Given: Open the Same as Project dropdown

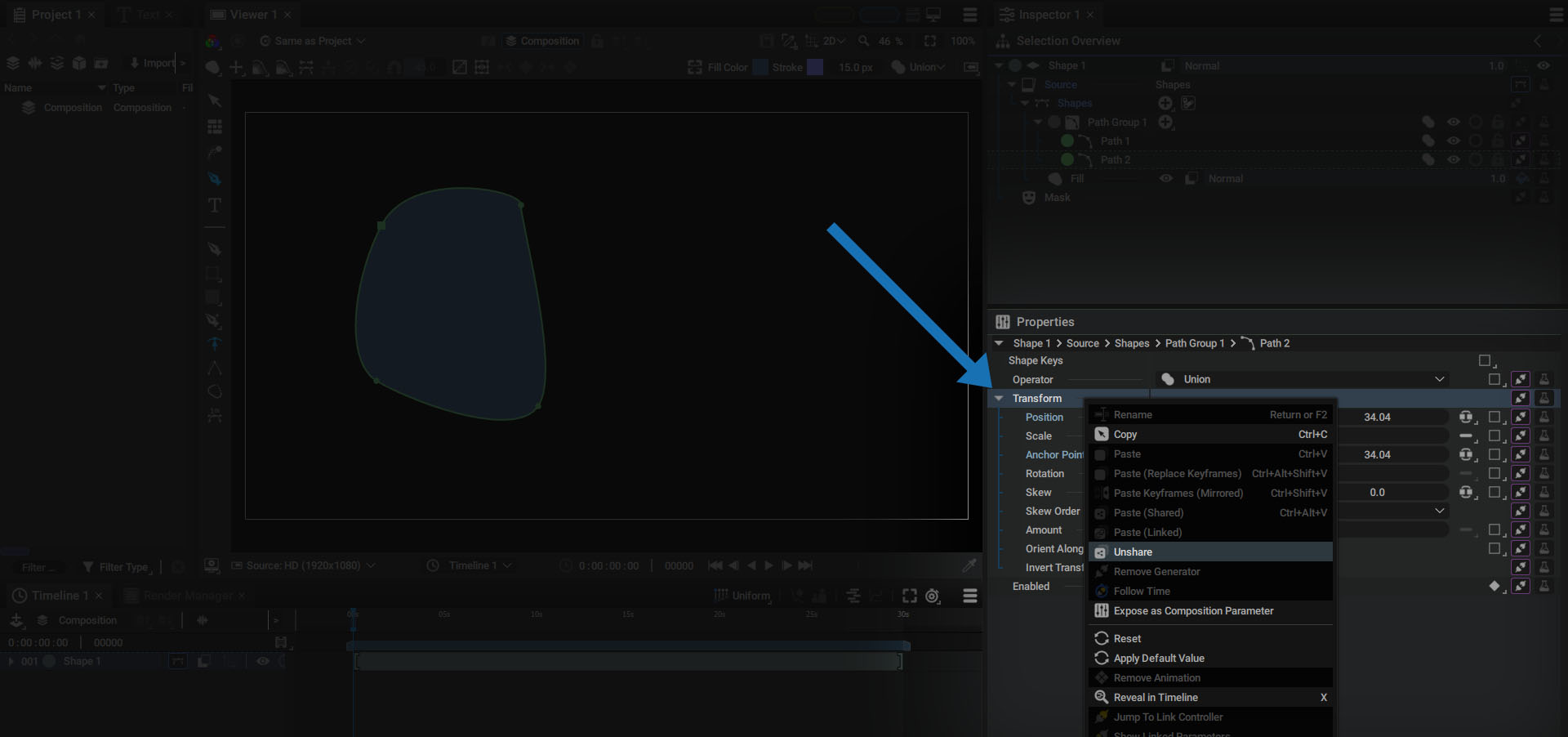Looking at the screenshot, I should click(x=313, y=41).
